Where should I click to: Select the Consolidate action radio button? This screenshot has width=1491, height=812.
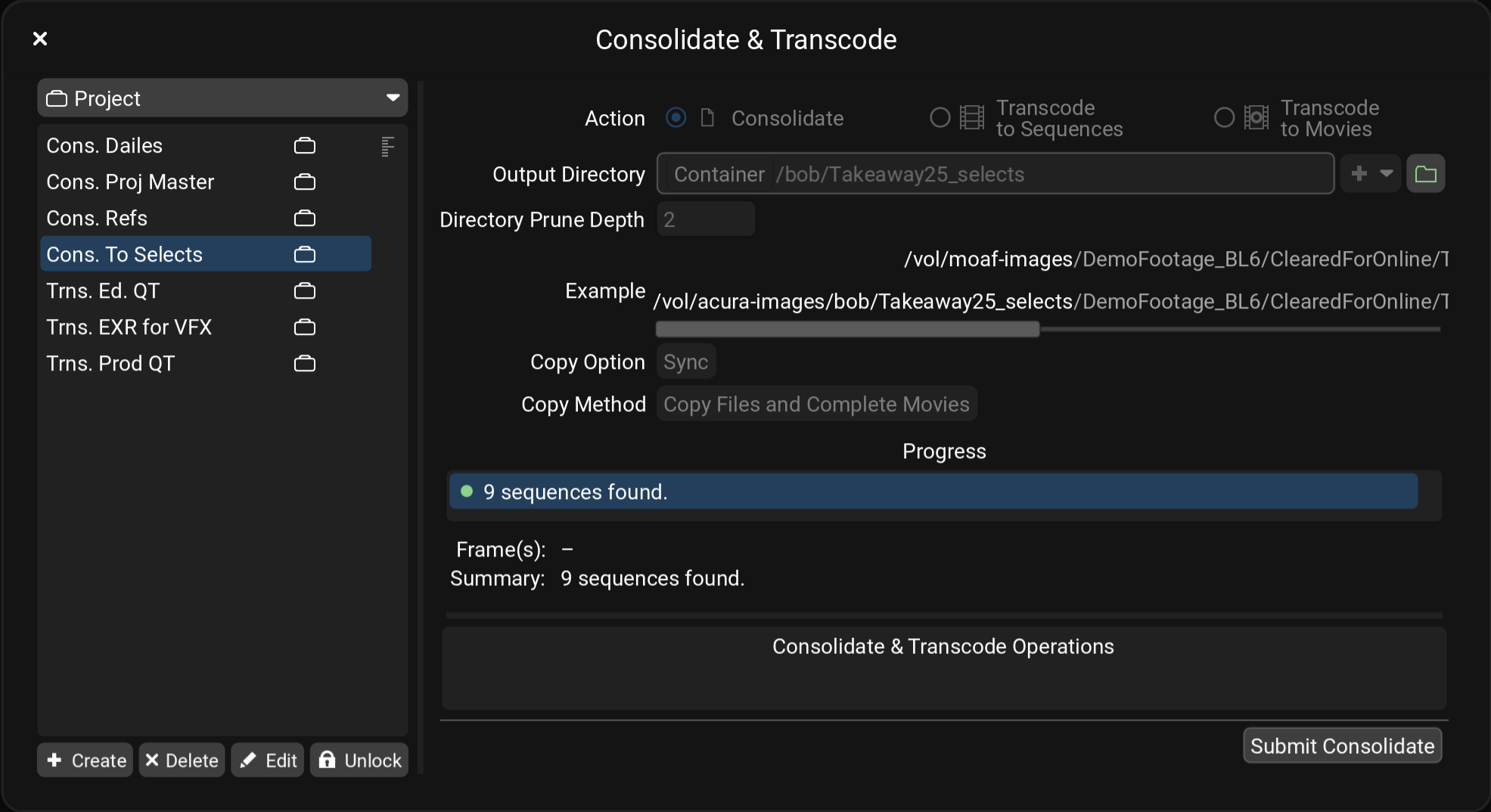pos(676,118)
